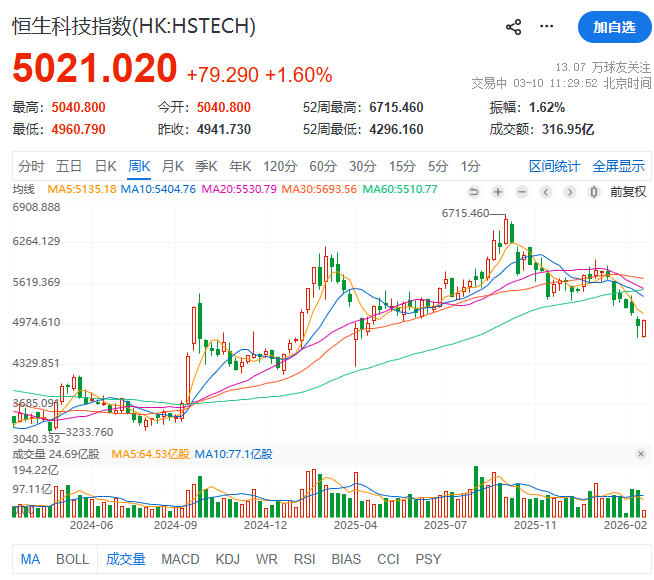This screenshot has height=580, width=654.
Task: Zoom out chart with minus icon
Action: [522, 191]
